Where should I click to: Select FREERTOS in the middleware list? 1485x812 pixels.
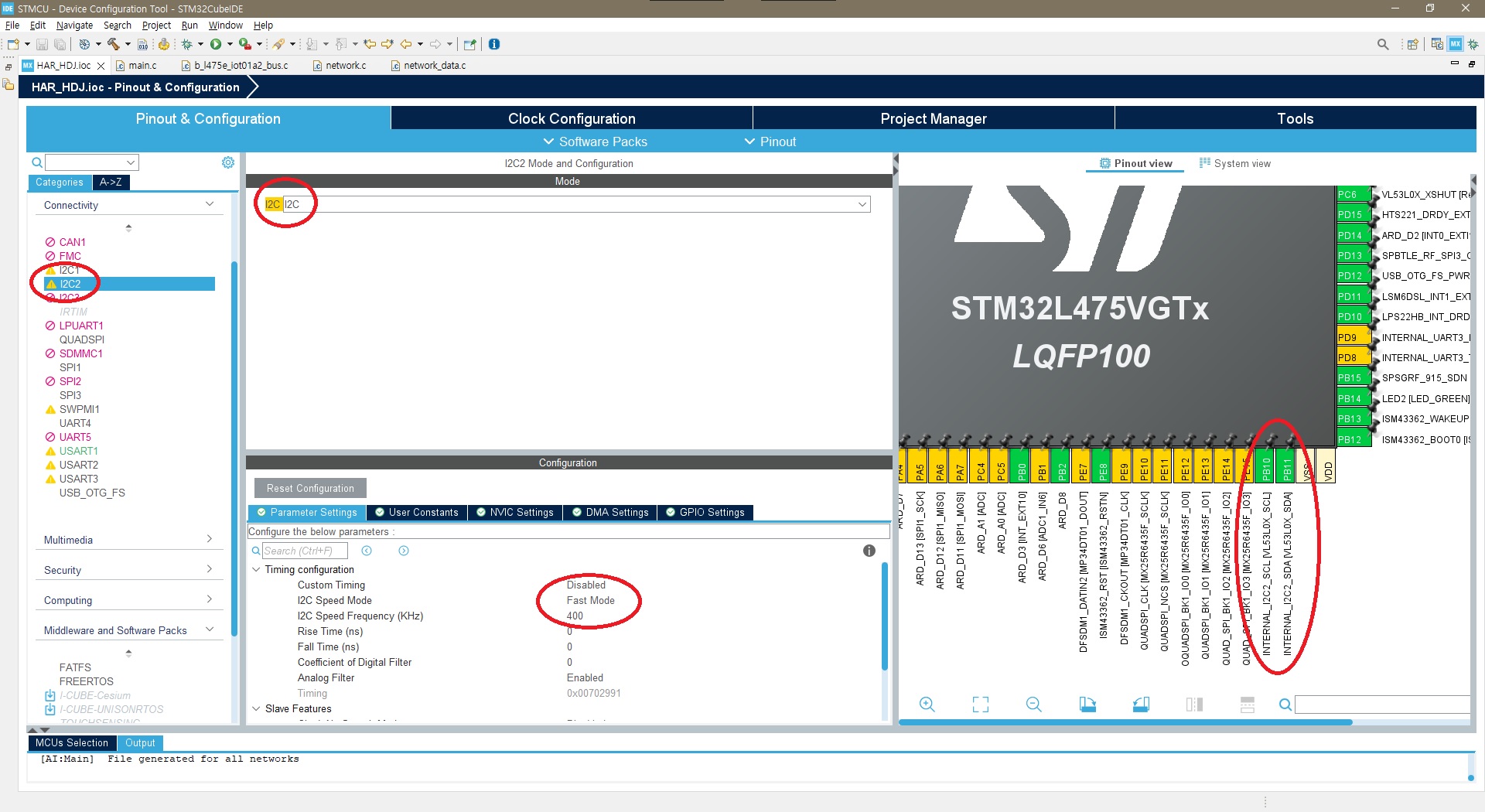click(86, 681)
